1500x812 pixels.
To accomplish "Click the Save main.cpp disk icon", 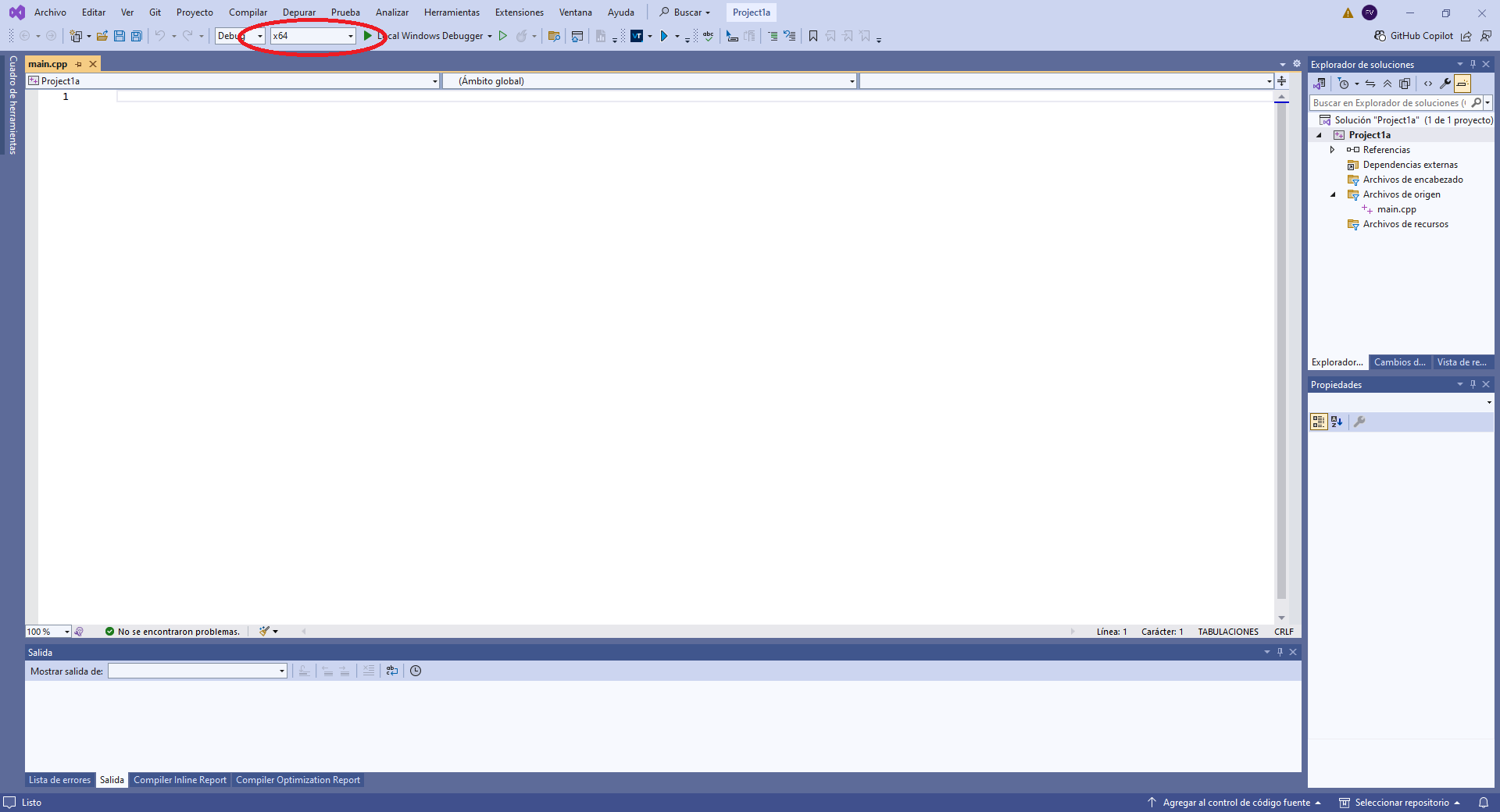I will pos(120,36).
